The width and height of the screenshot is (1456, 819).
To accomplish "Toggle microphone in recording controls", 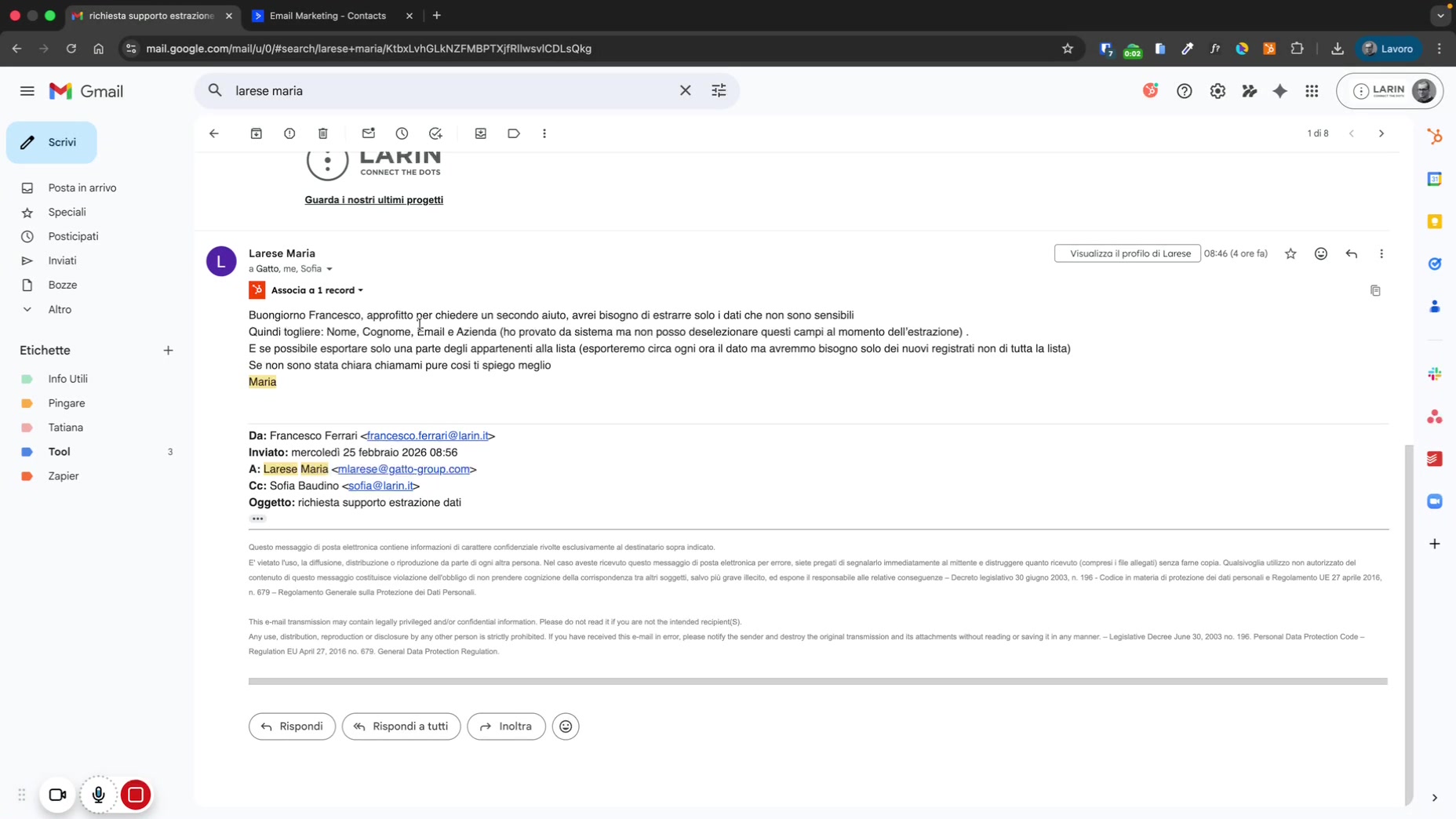I will click(98, 795).
